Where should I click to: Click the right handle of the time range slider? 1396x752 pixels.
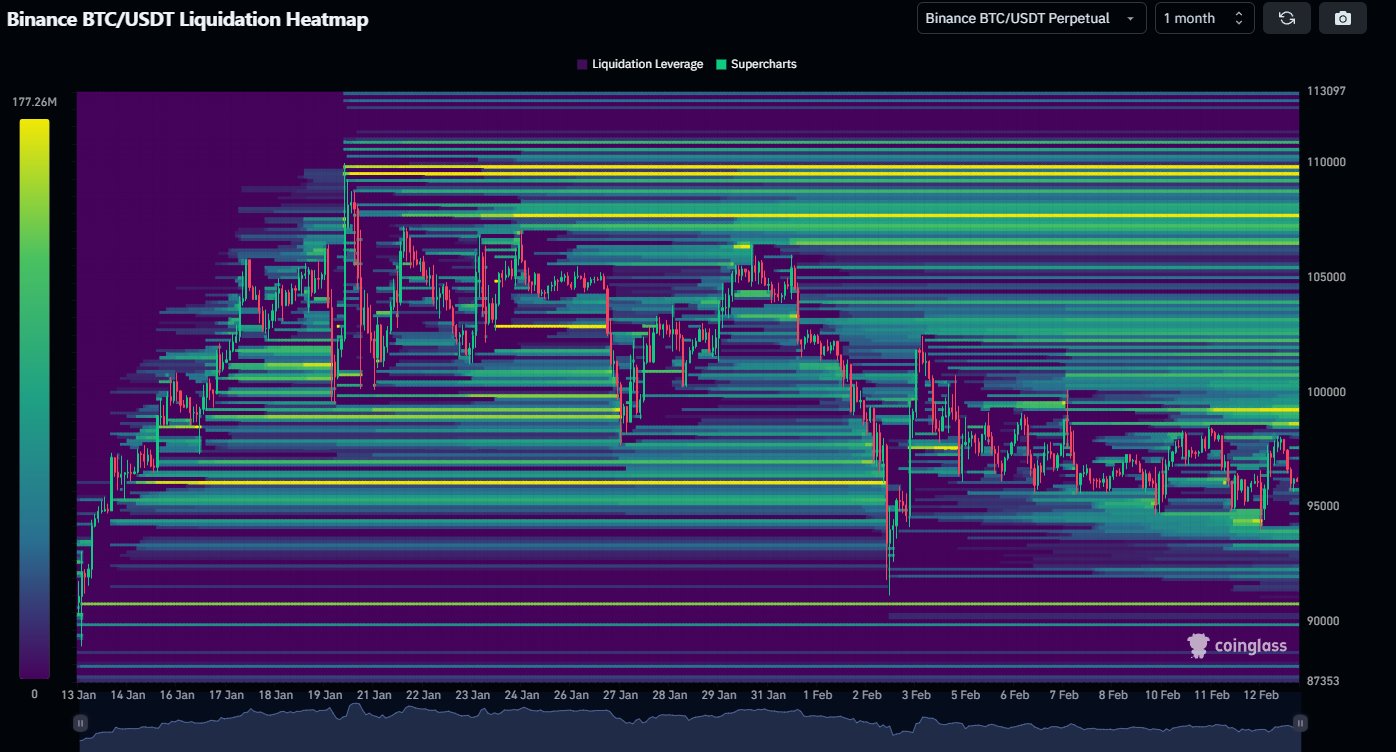point(1300,721)
